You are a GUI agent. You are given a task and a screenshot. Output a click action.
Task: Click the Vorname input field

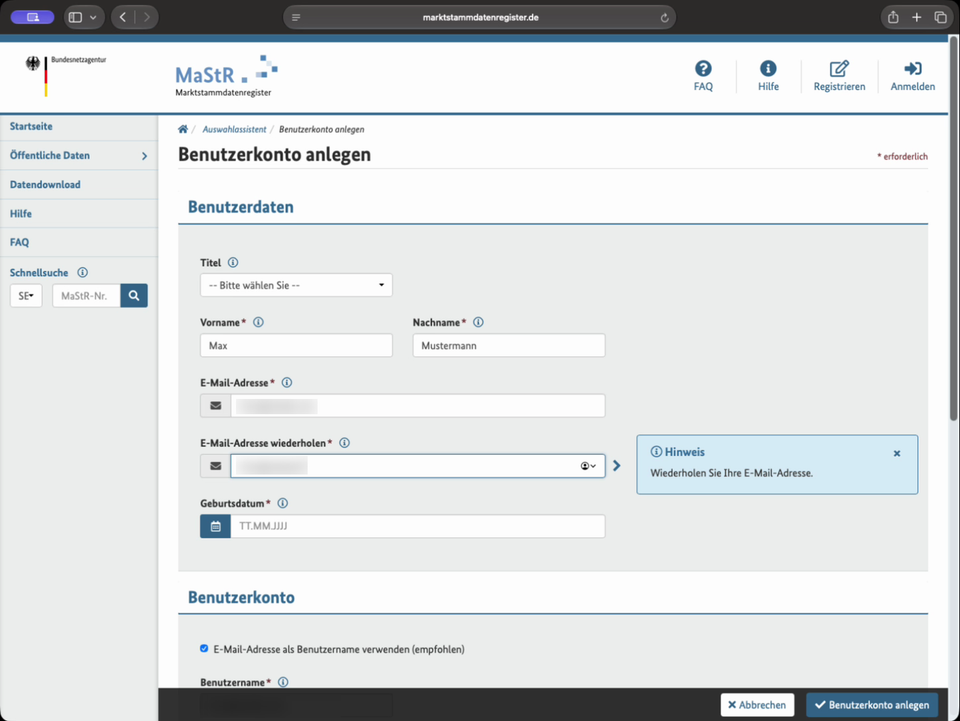[x=296, y=345]
